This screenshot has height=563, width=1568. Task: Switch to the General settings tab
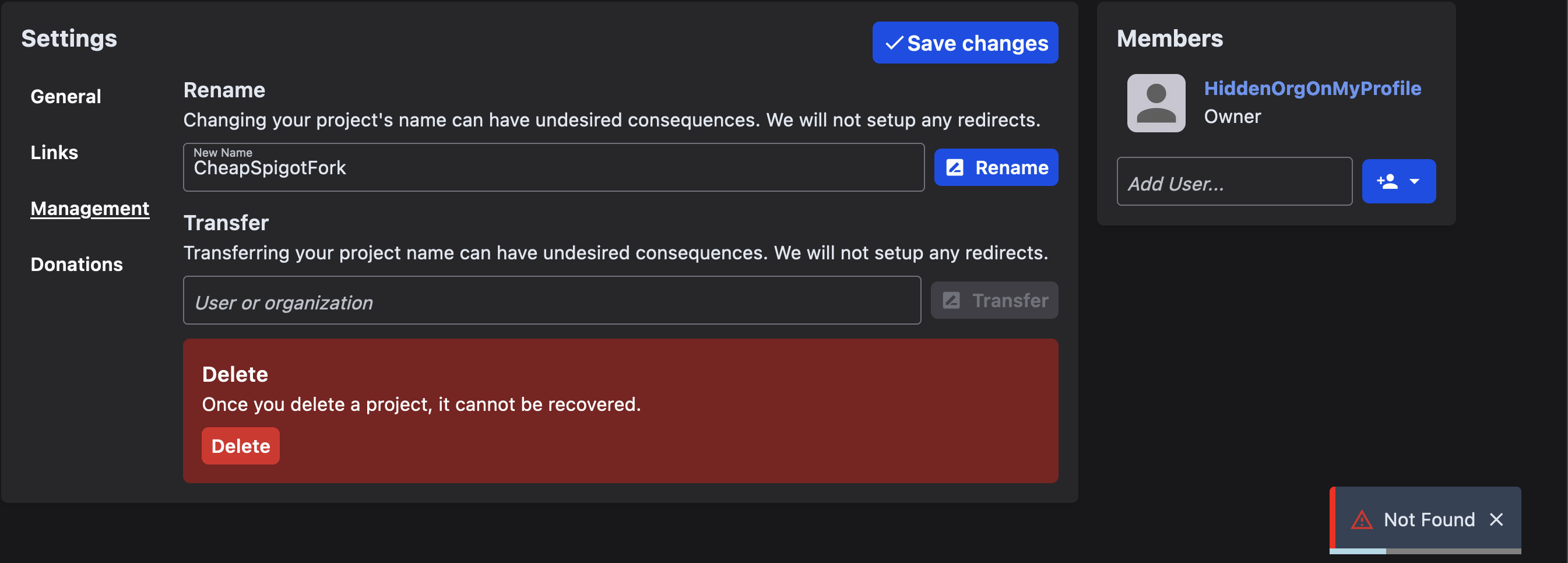pos(65,96)
